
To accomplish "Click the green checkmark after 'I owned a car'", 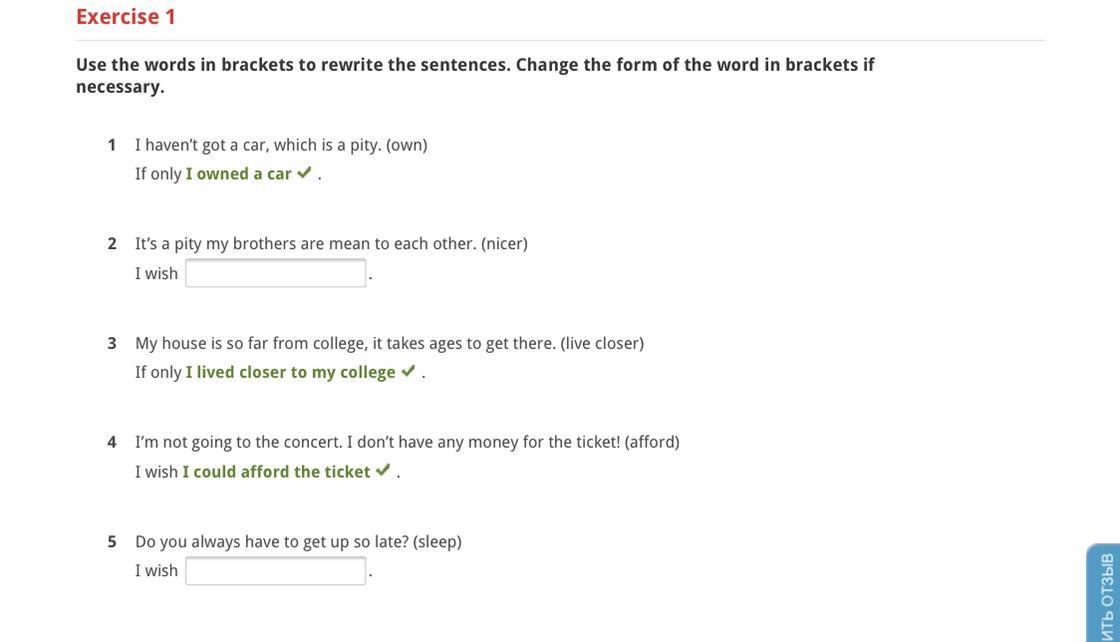I will pyautogui.click(x=304, y=173).
